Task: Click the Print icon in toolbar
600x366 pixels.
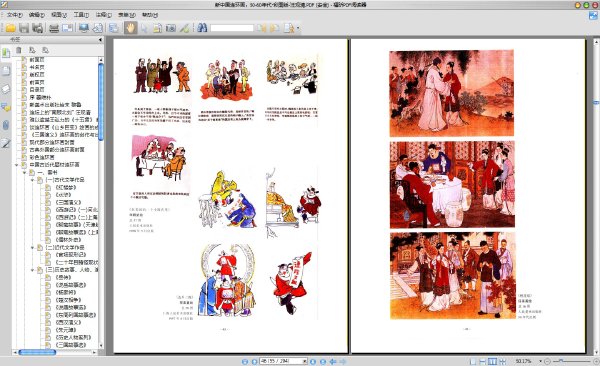Action: click(54, 28)
